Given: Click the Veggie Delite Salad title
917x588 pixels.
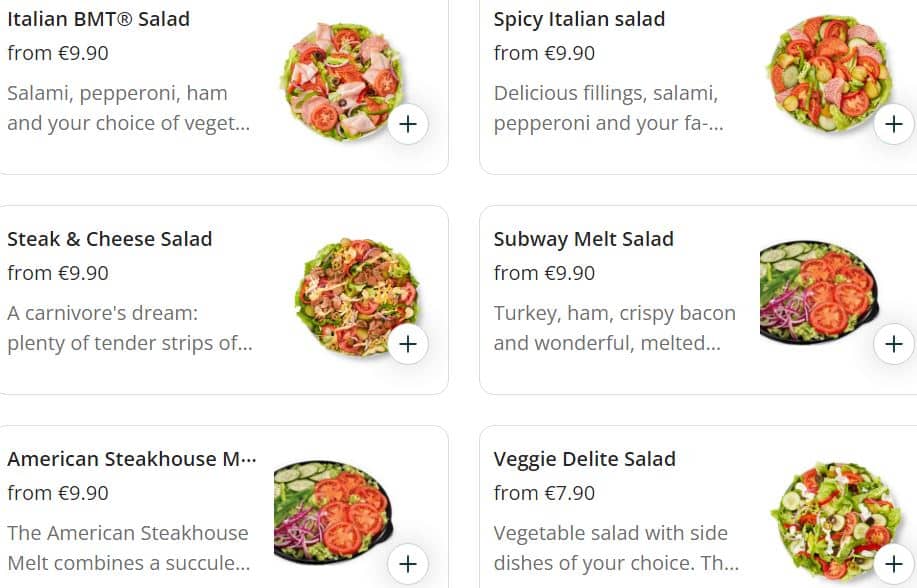Looking at the screenshot, I should click(x=585, y=459).
